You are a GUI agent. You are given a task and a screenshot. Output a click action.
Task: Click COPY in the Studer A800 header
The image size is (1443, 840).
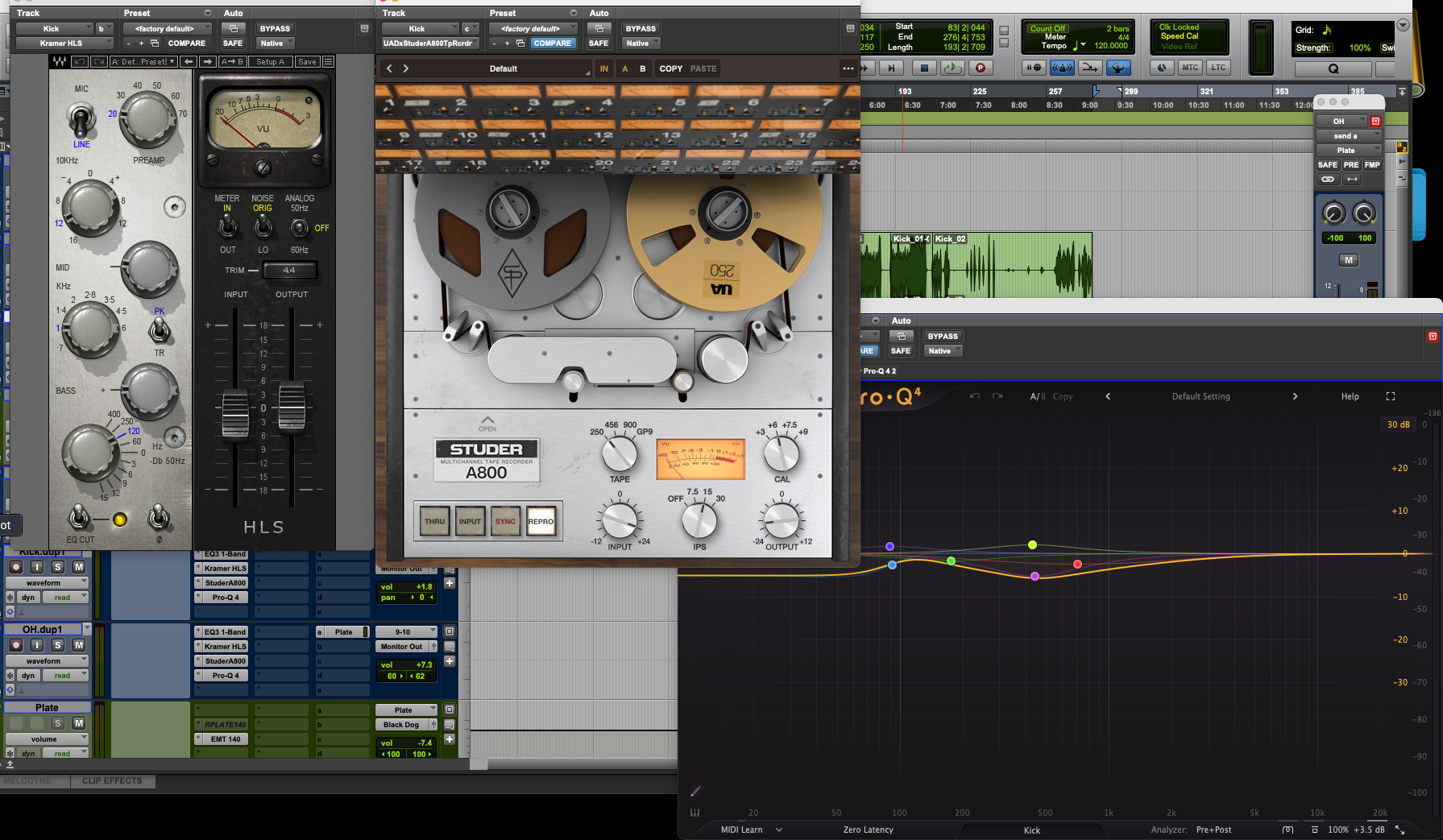pos(670,68)
